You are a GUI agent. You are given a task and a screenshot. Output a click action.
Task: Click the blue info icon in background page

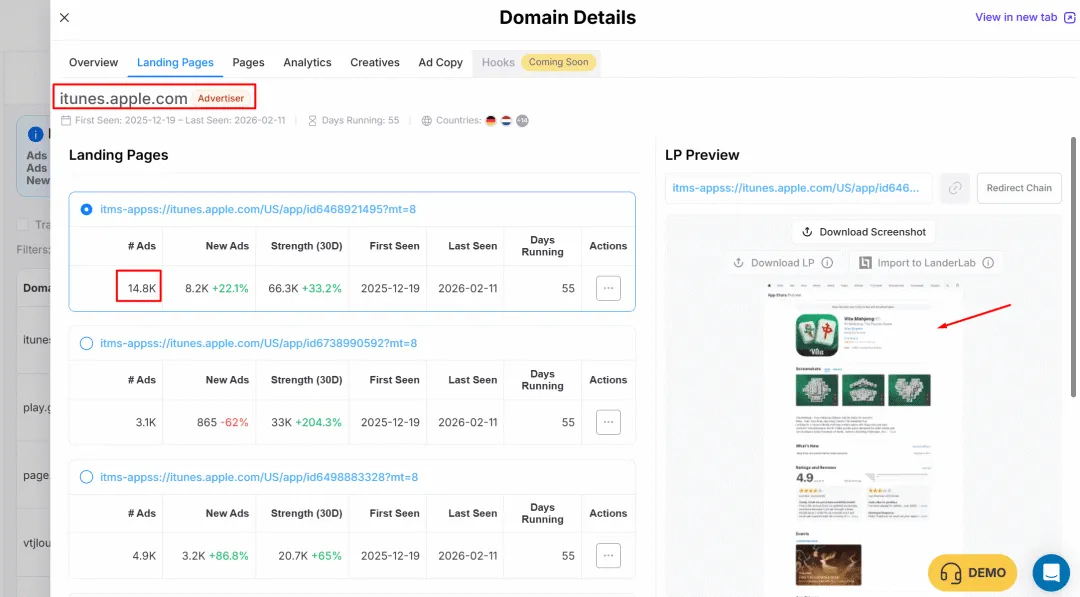click(x=35, y=134)
